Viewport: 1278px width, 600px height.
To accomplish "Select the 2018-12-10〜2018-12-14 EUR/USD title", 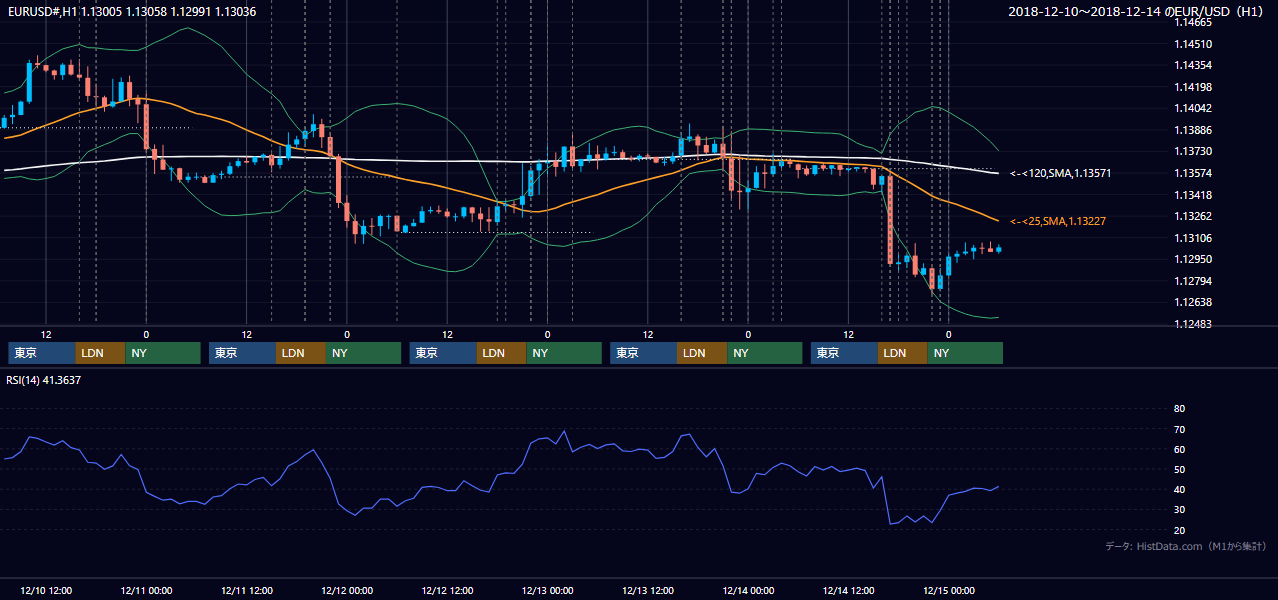I will click(x=1136, y=12).
